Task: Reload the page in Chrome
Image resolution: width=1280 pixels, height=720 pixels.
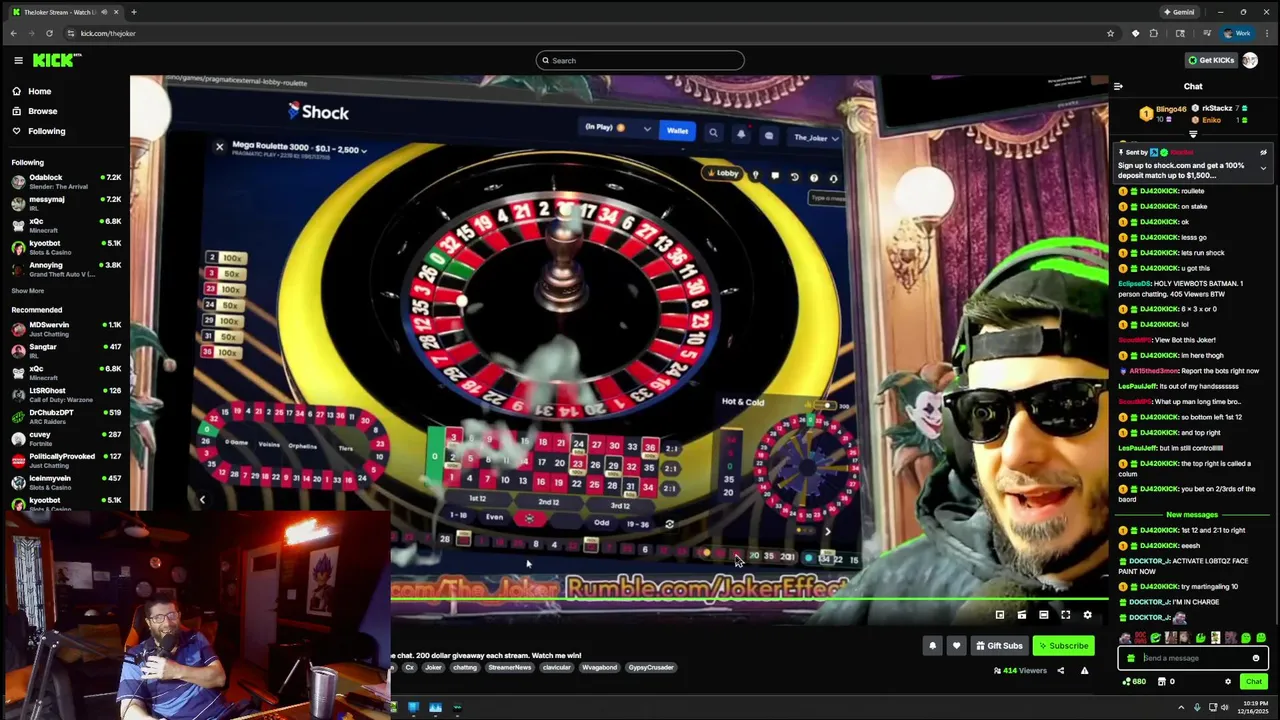Action: coord(49,33)
